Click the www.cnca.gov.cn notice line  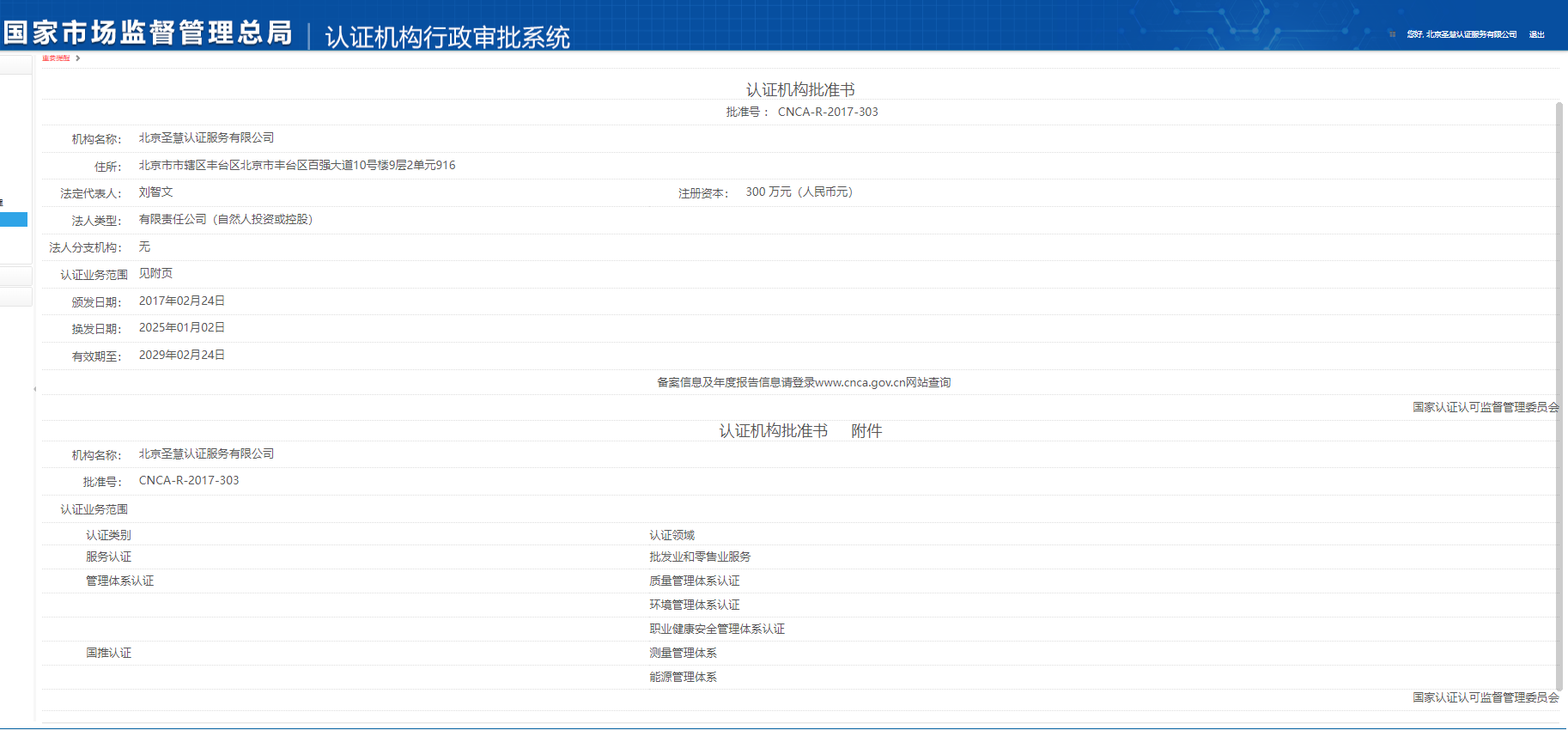point(804,382)
